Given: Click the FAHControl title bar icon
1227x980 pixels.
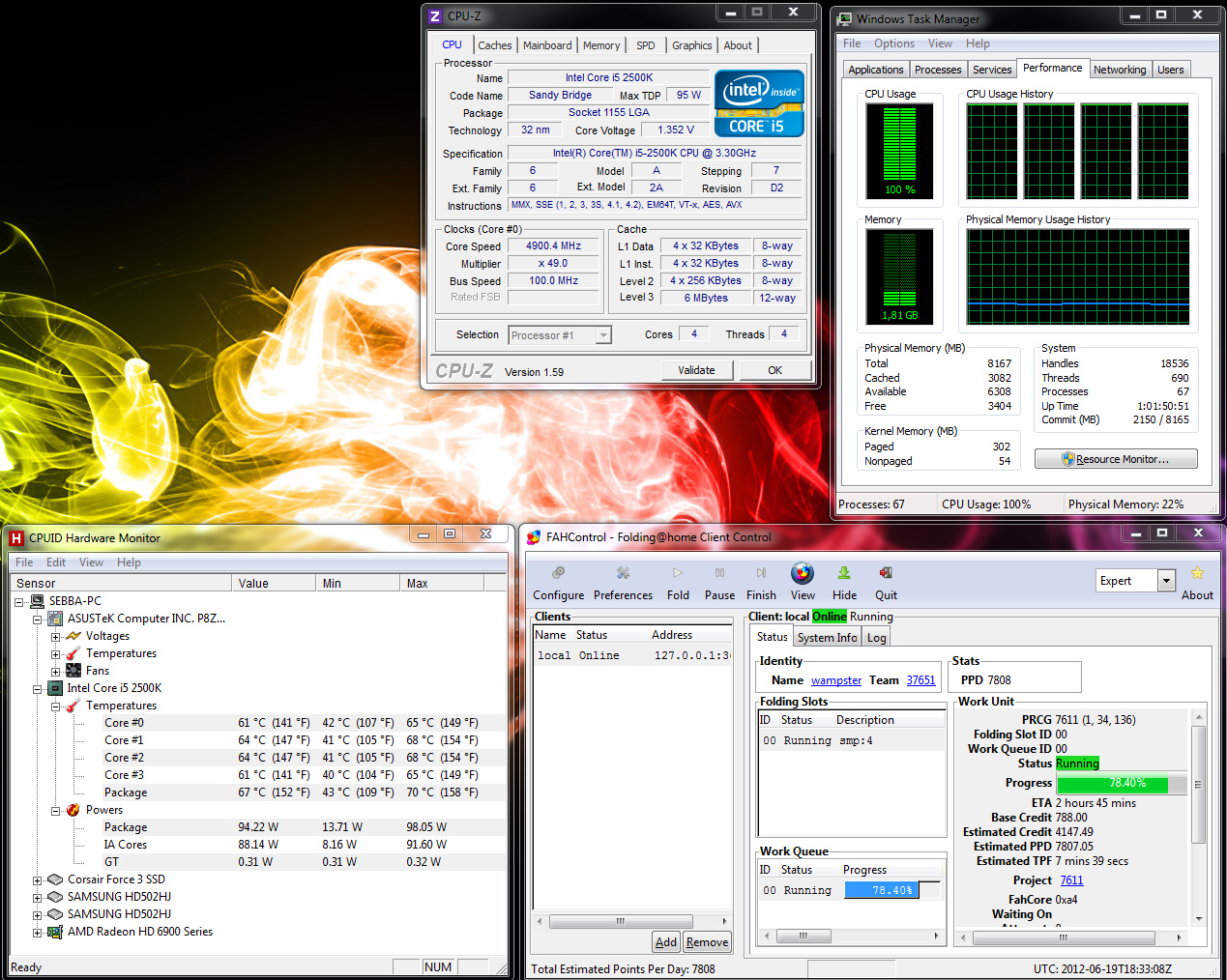Looking at the screenshot, I should pyautogui.click(x=534, y=537).
